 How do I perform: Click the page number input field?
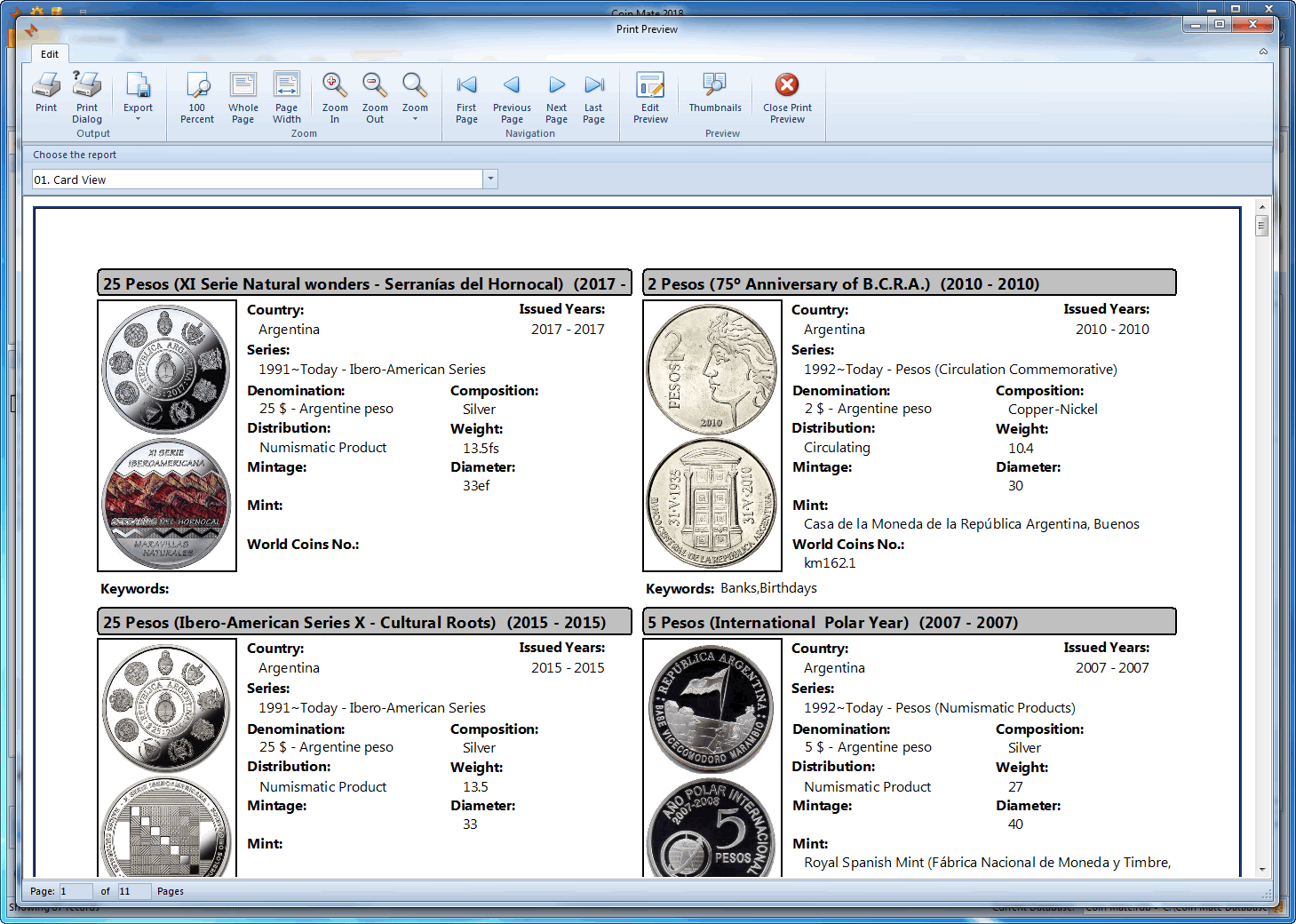click(x=76, y=891)
